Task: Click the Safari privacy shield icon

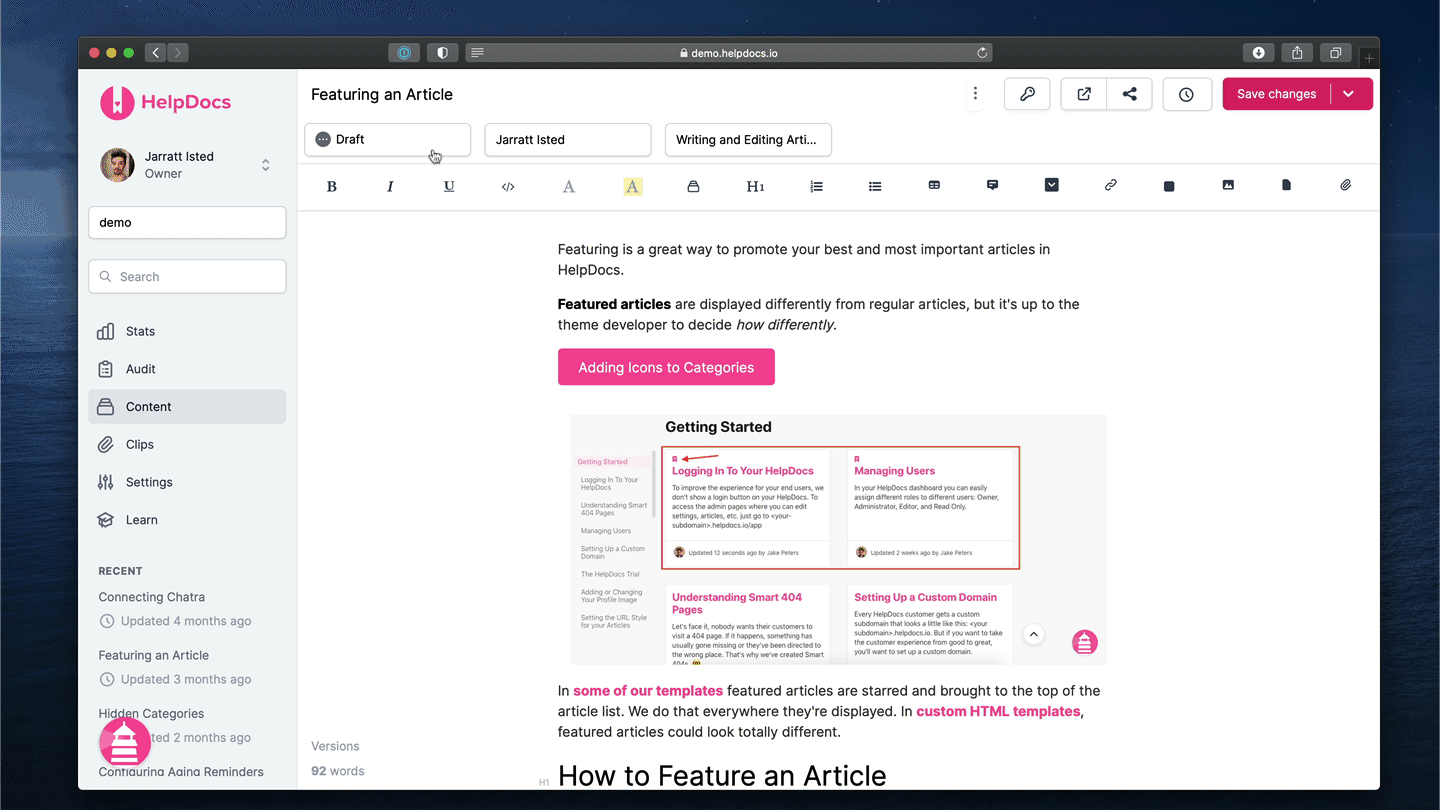Action: (x=442, y=53)
